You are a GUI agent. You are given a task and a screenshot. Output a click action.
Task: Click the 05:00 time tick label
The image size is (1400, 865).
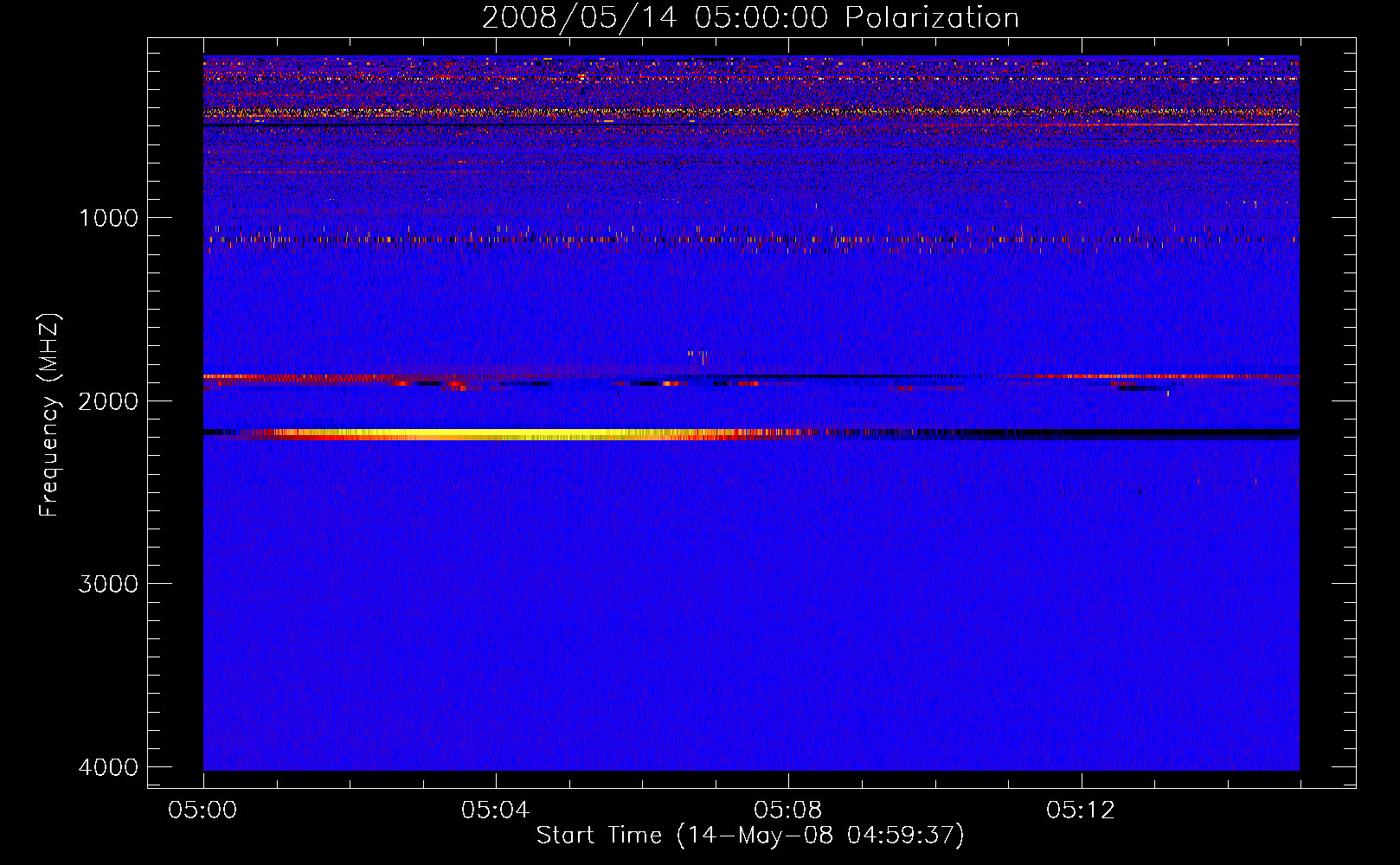203,811
